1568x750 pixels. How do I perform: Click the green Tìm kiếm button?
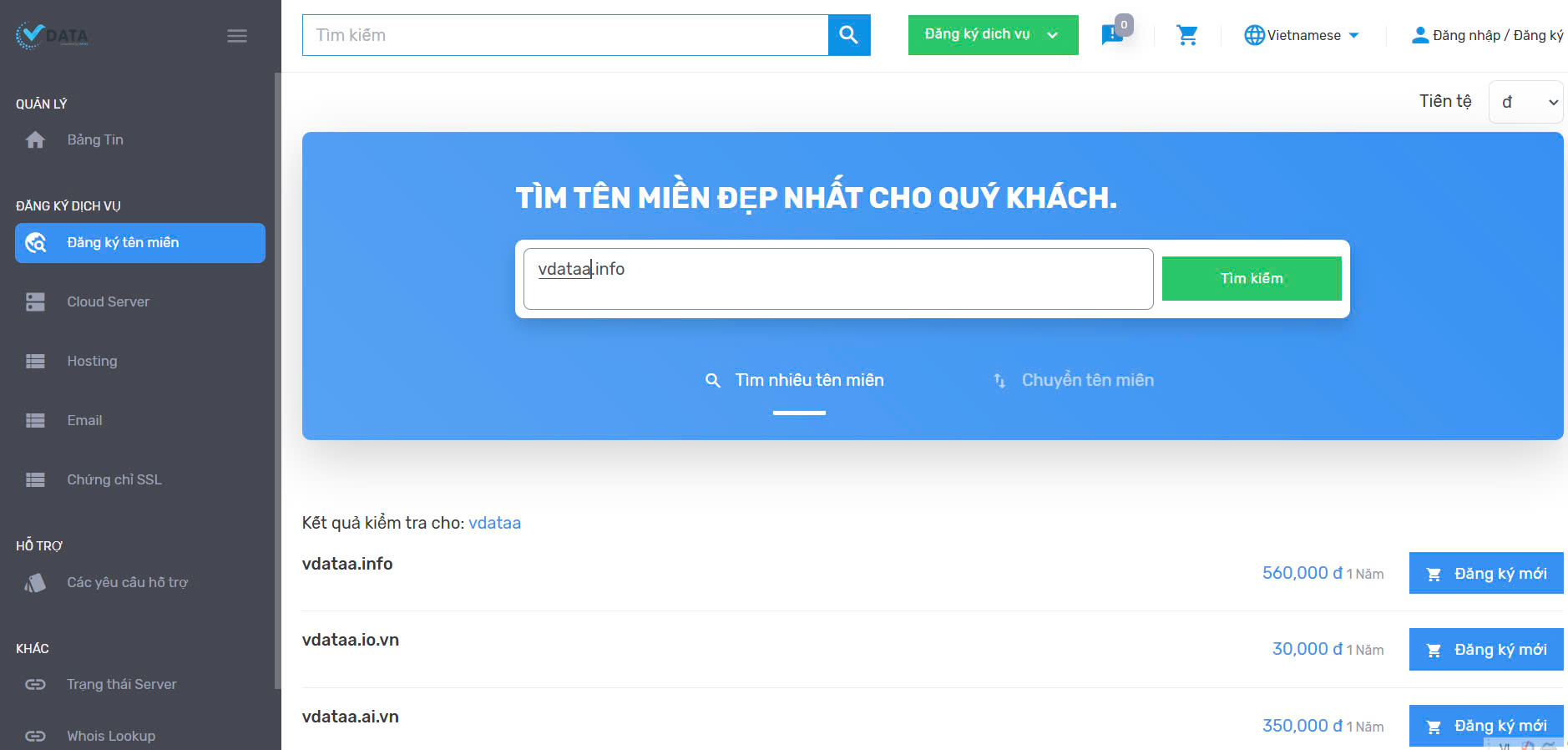pos(1252,278)
